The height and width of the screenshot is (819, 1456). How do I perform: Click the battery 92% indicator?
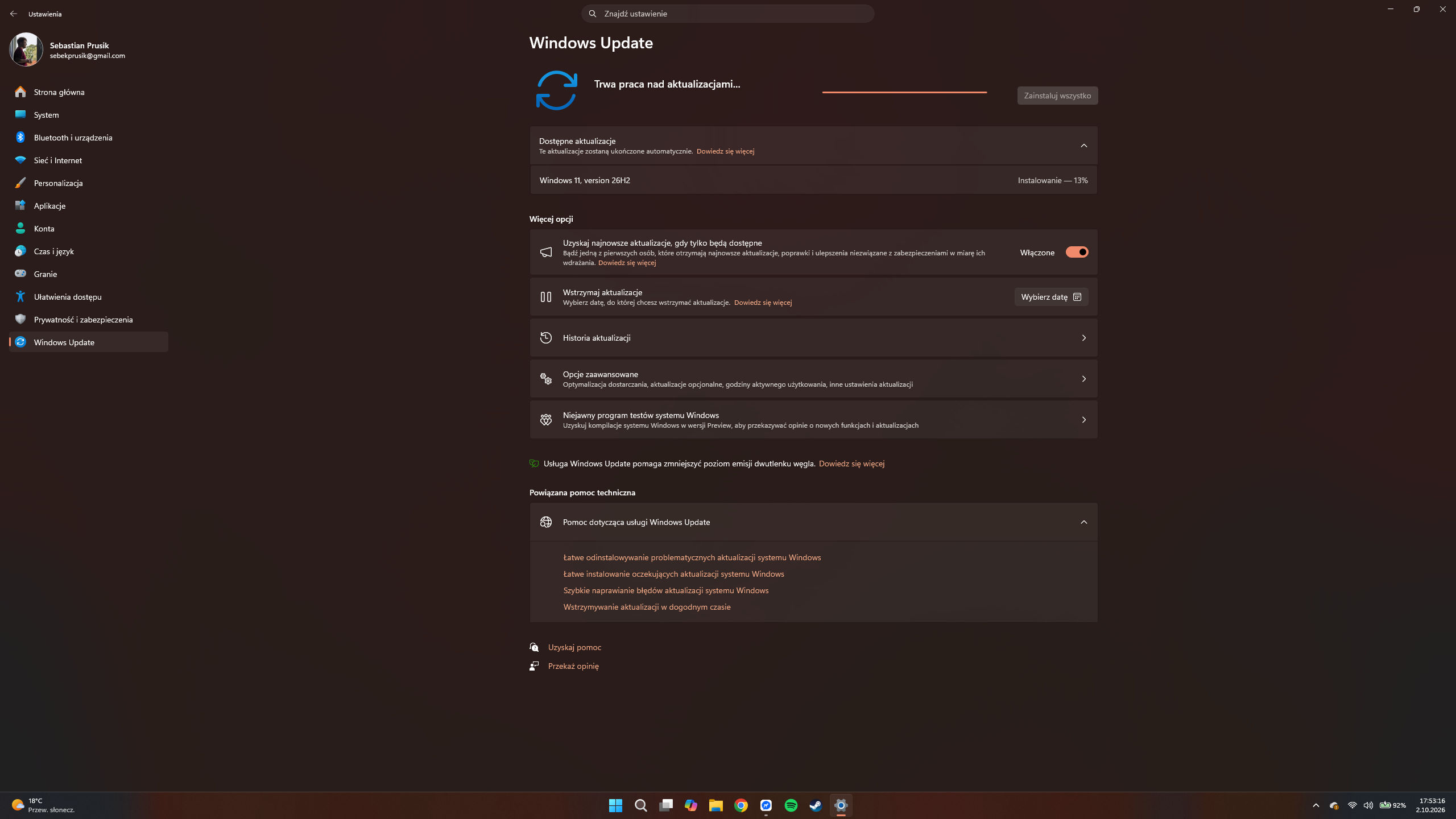[1392, 805]
